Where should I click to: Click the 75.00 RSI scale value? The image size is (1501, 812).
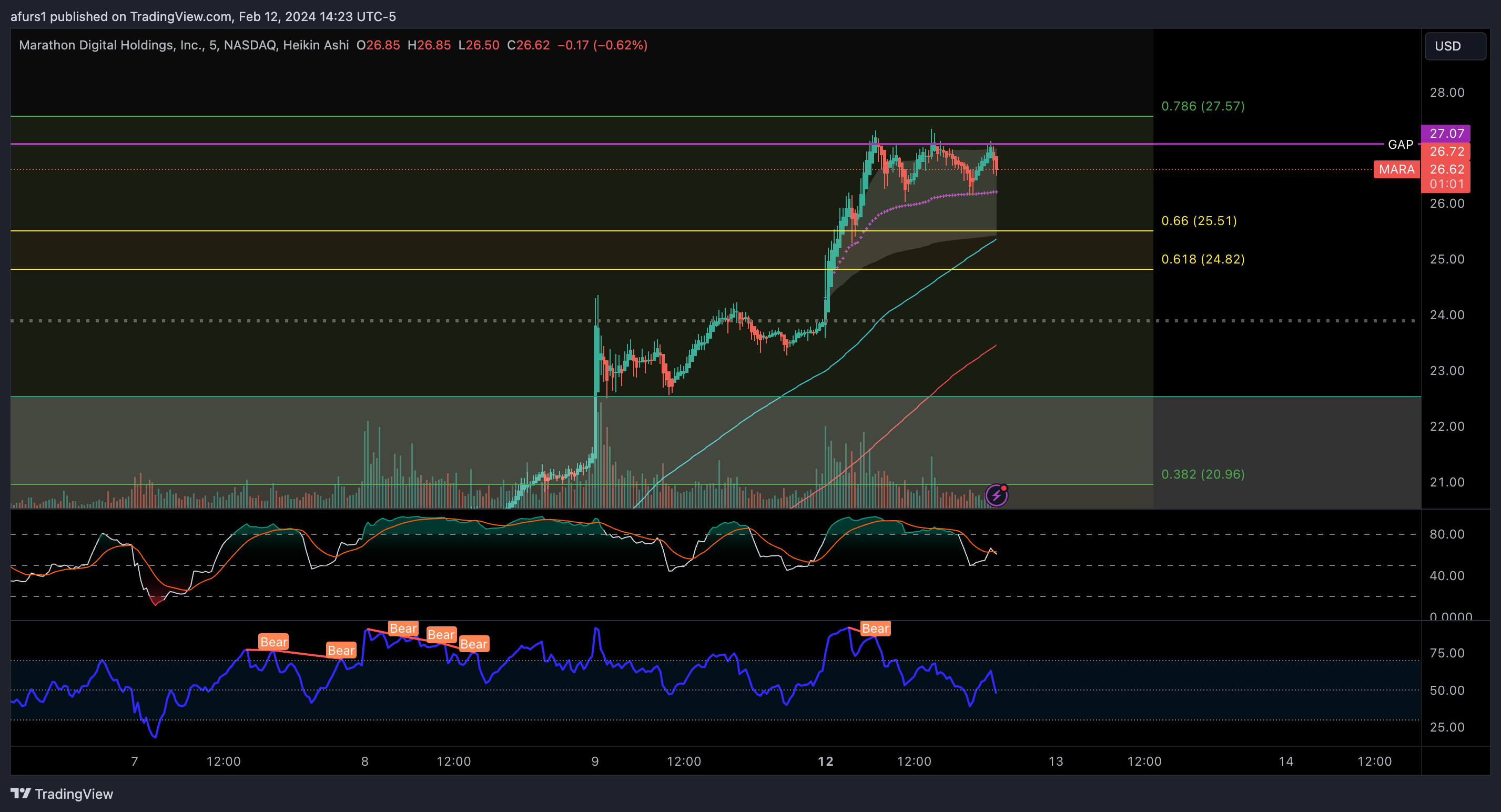click(x=1447, y=653)
